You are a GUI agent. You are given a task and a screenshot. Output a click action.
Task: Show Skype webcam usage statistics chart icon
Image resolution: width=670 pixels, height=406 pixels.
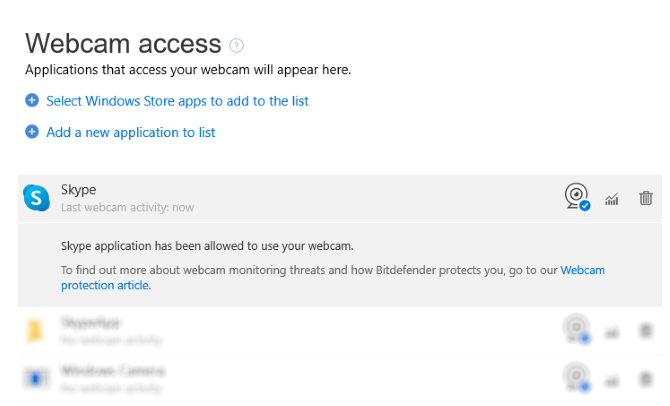612,199
